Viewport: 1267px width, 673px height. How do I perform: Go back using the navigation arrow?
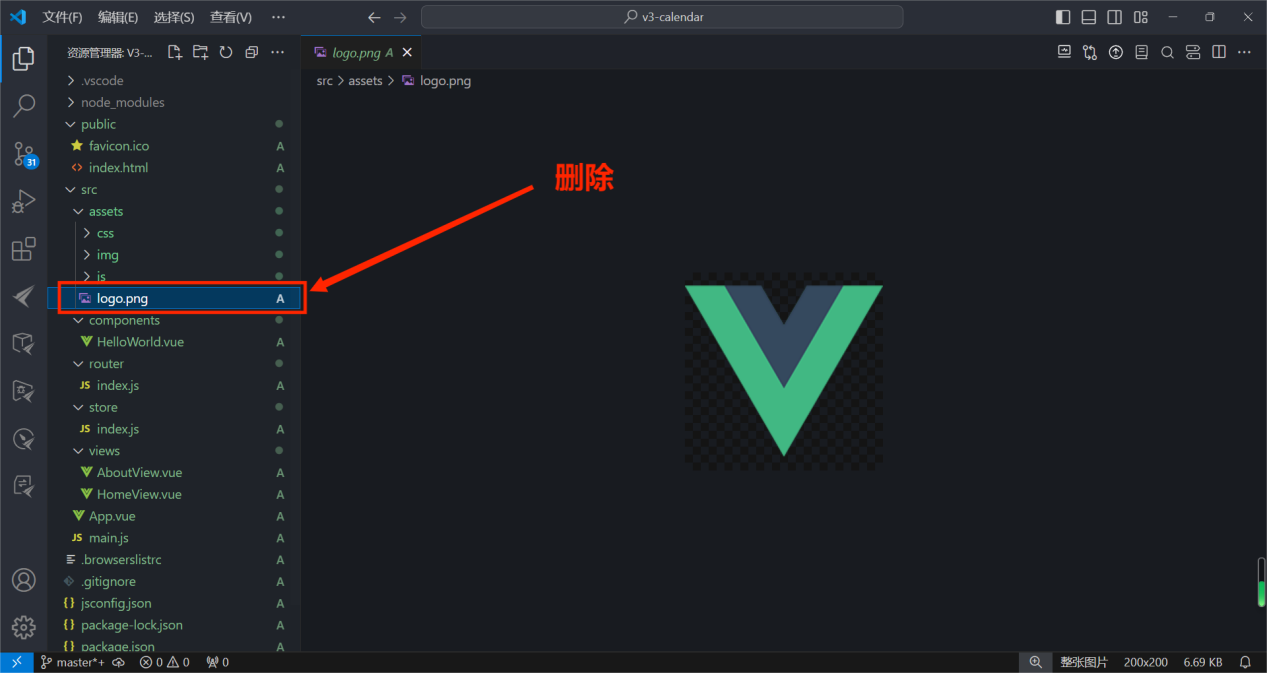point(374,17)
